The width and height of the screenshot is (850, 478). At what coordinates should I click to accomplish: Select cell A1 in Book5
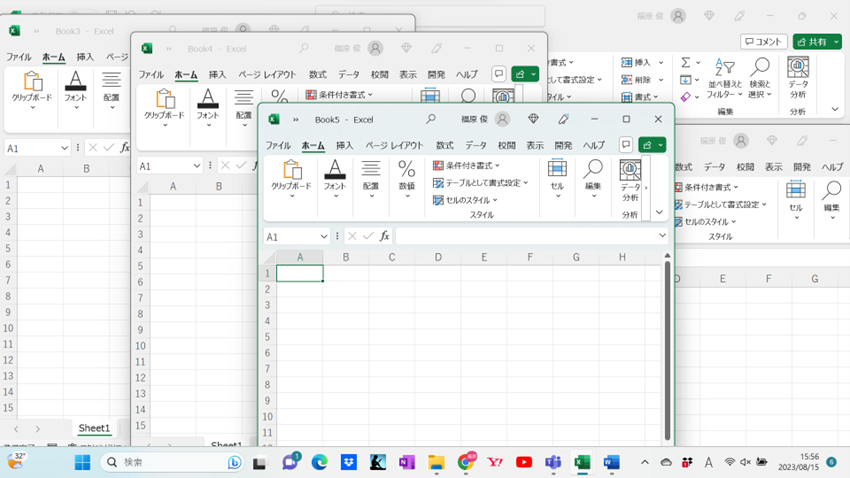(x=300, y=274)
